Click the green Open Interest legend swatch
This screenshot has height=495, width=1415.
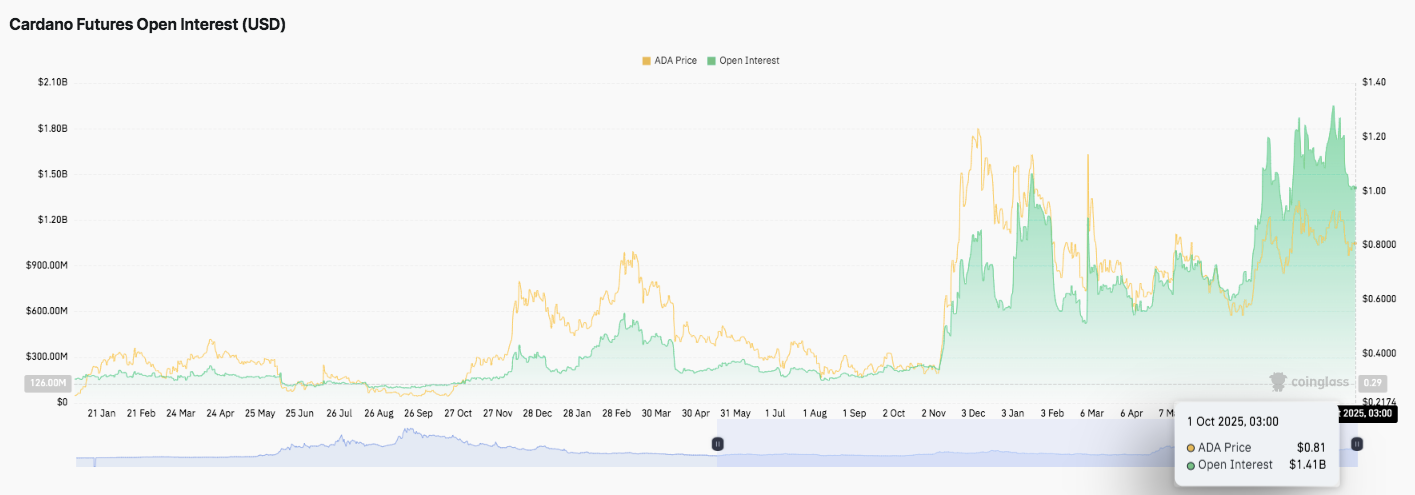pyautogui.click(x=711, y=61)
